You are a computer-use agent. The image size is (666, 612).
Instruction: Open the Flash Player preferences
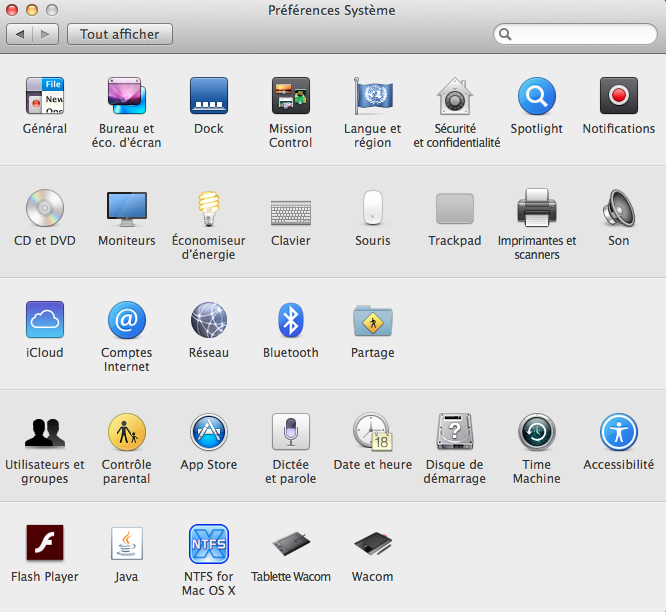[x=45, y=545]
